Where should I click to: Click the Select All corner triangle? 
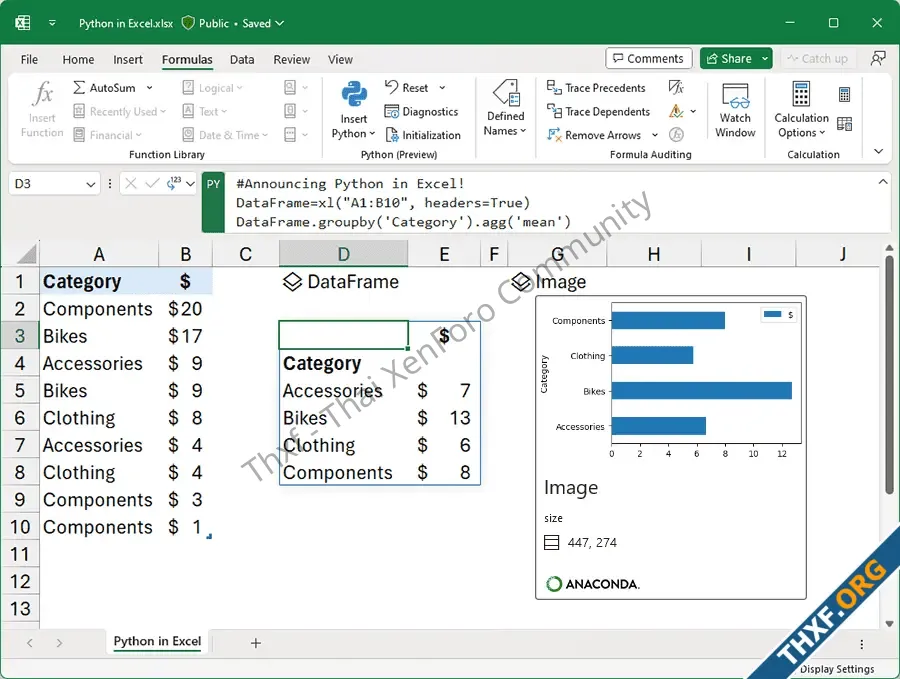[27, 253]
